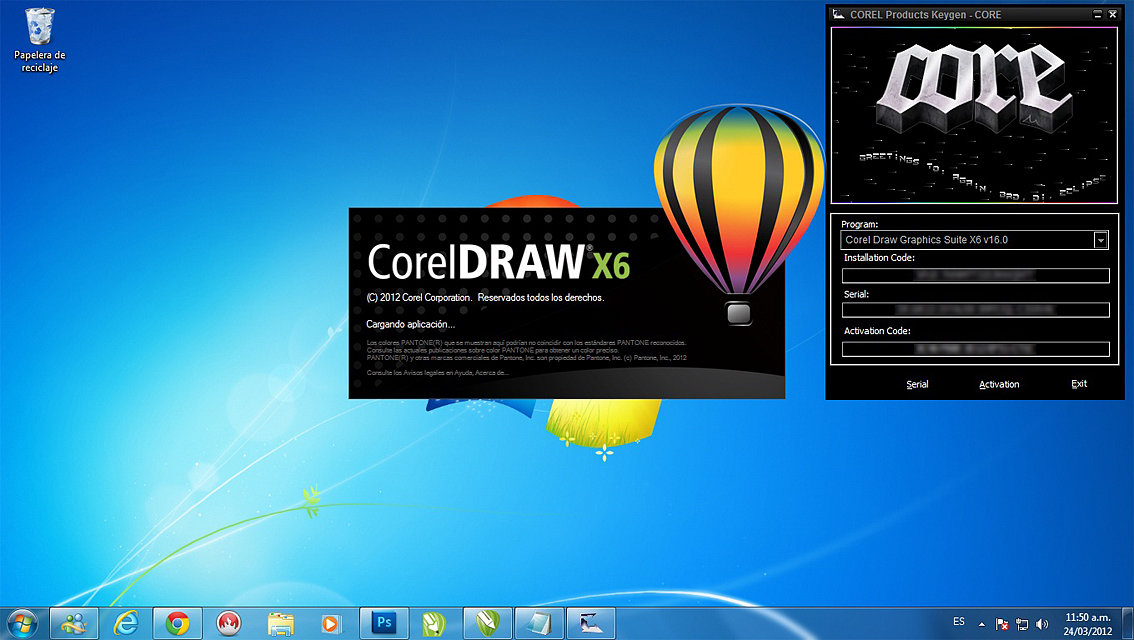1134x640 pixels.
Task: Minimize the COREL Products Keygen window
Action: (x=1097, y=14)
